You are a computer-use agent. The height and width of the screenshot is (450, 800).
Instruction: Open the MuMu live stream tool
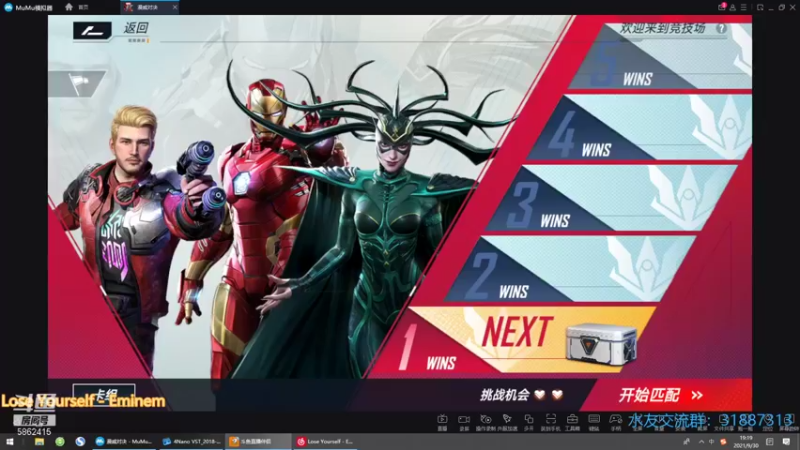[x=442, y=422]
